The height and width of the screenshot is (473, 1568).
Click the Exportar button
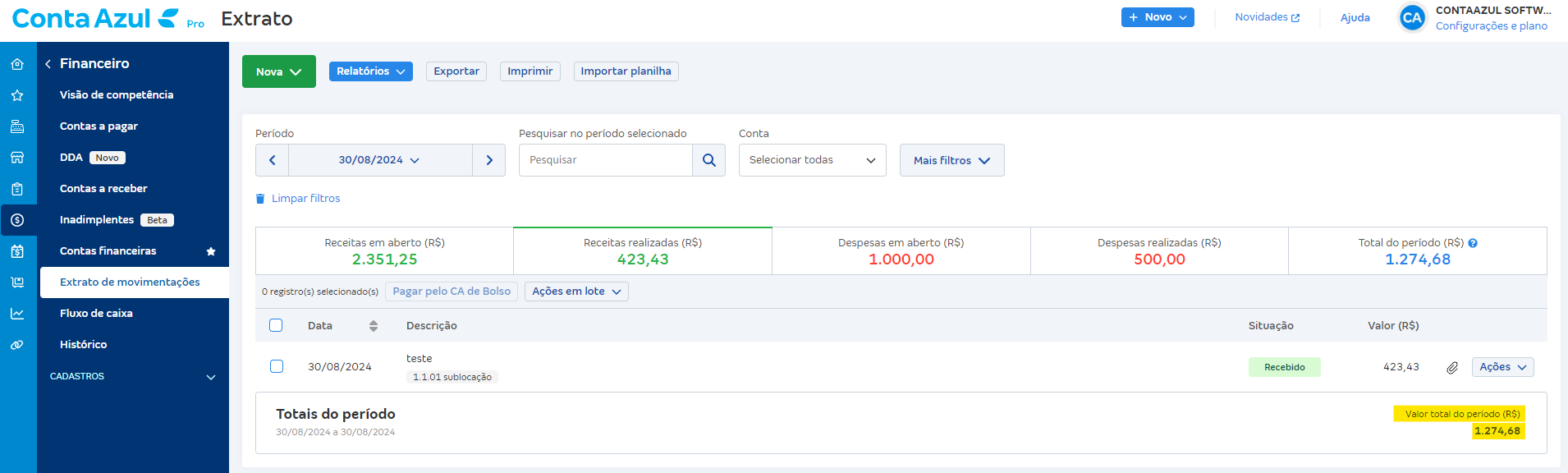(456, 71)
